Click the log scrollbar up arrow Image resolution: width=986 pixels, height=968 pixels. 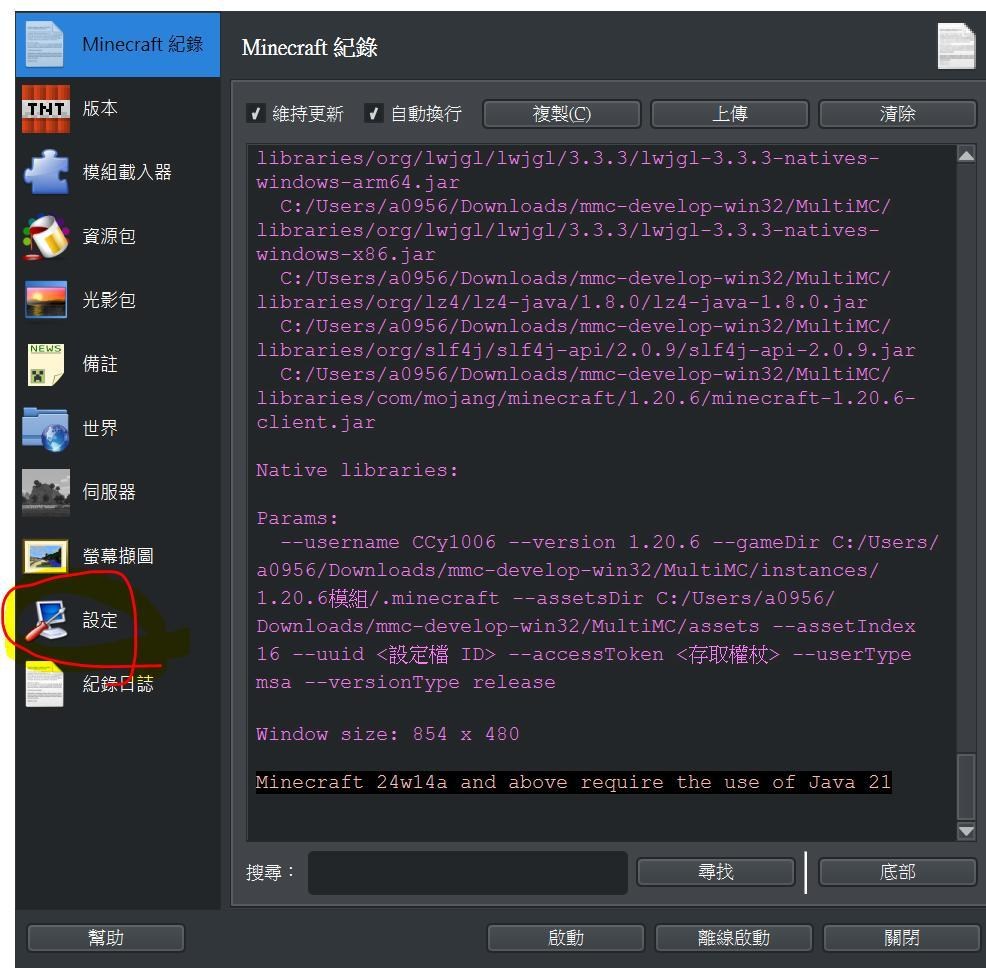966,155
